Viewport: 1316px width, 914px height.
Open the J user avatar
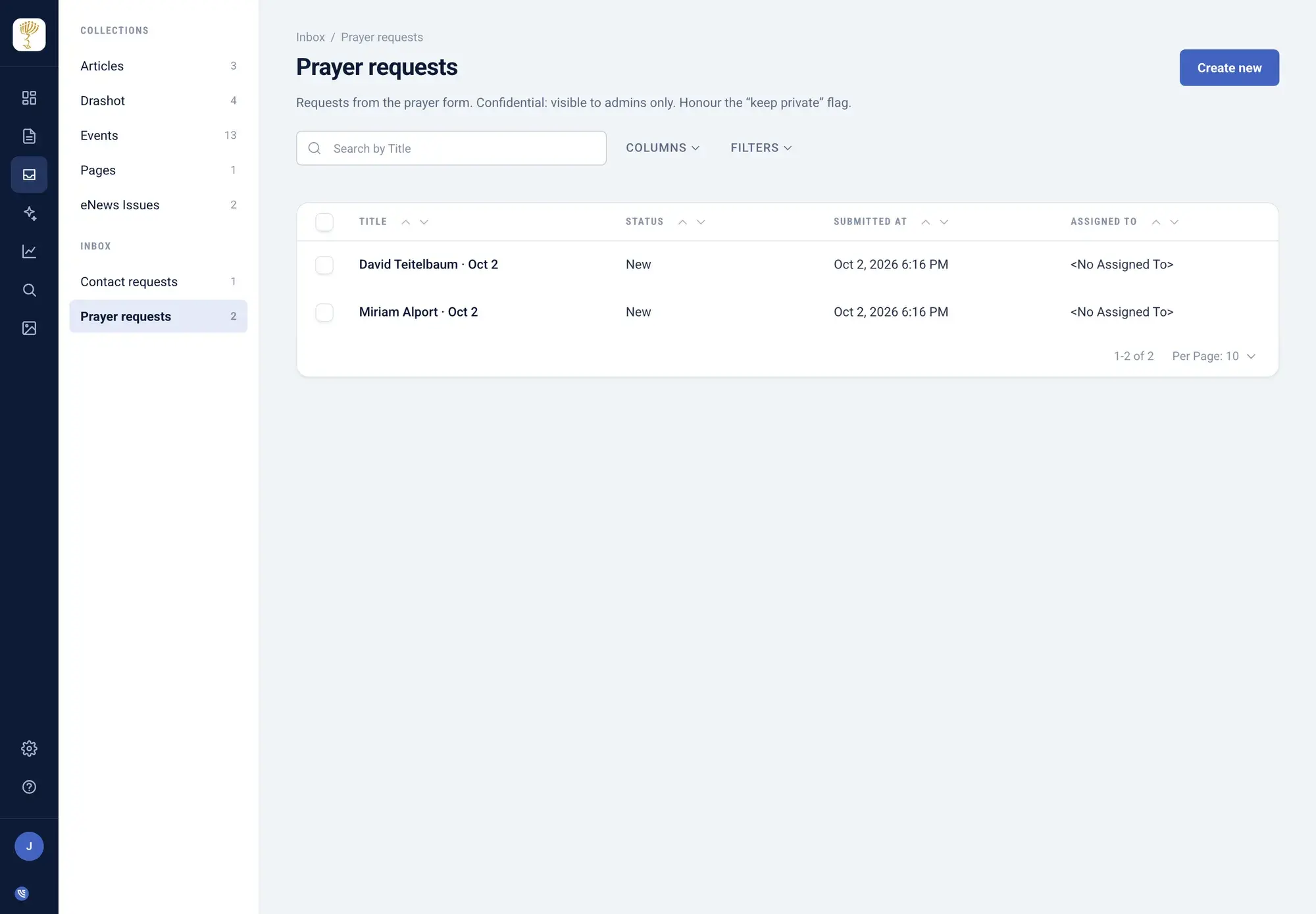pyautogui.click(x=29, y=846)
